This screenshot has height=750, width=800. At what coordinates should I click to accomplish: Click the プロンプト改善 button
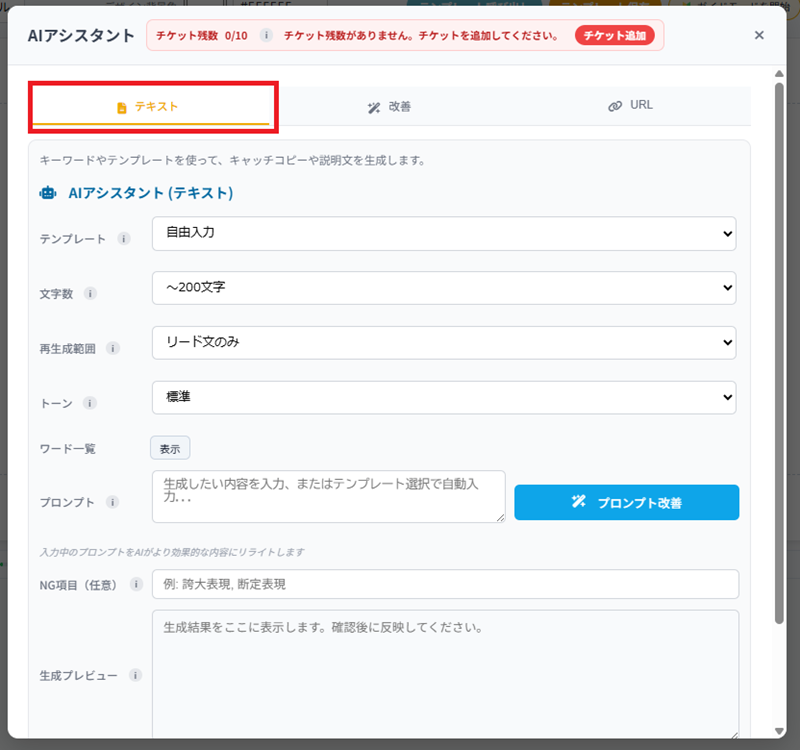[x=626, y=503]
